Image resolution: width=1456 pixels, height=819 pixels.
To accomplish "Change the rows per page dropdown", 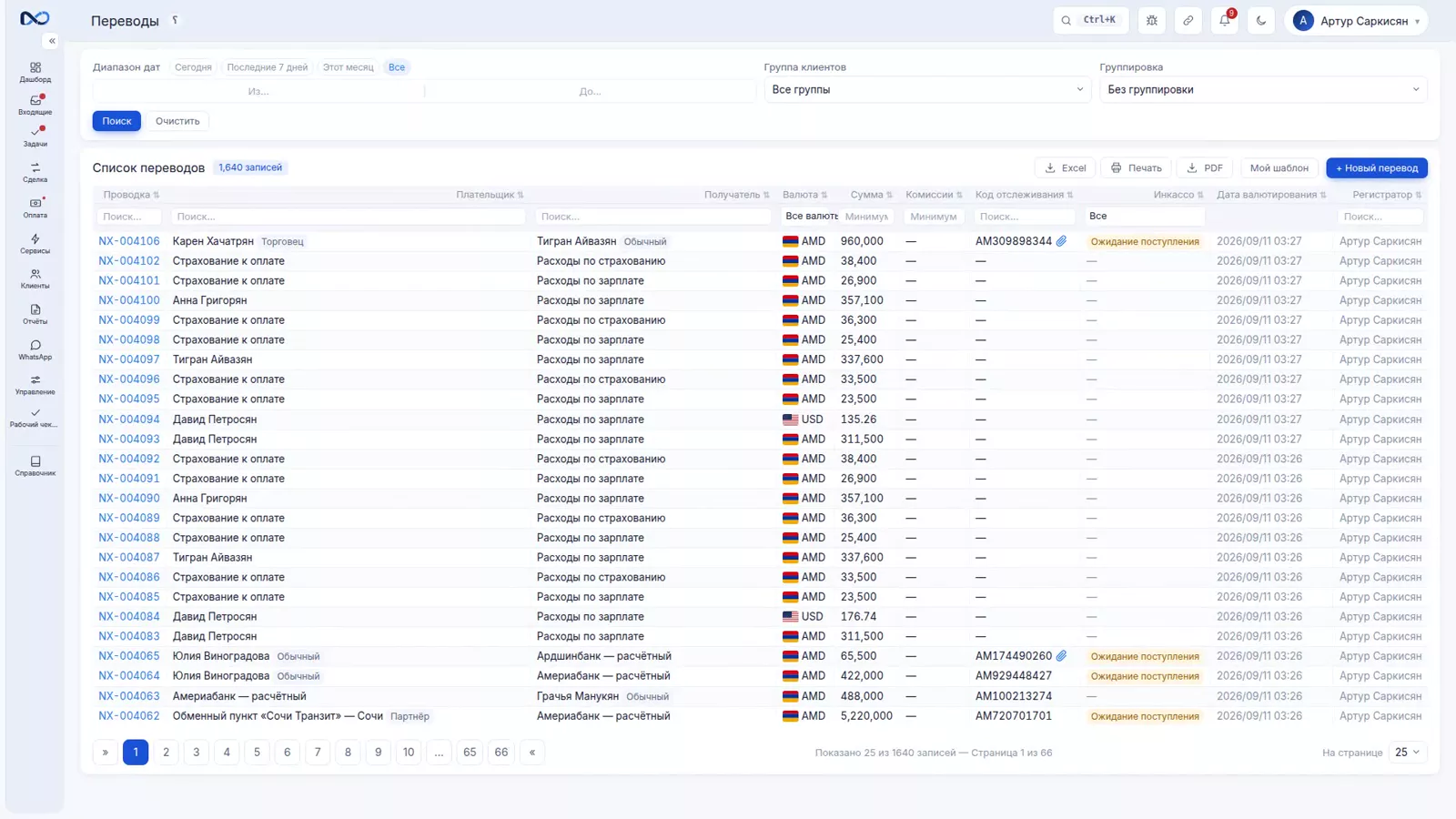I will pos(1407,753).
